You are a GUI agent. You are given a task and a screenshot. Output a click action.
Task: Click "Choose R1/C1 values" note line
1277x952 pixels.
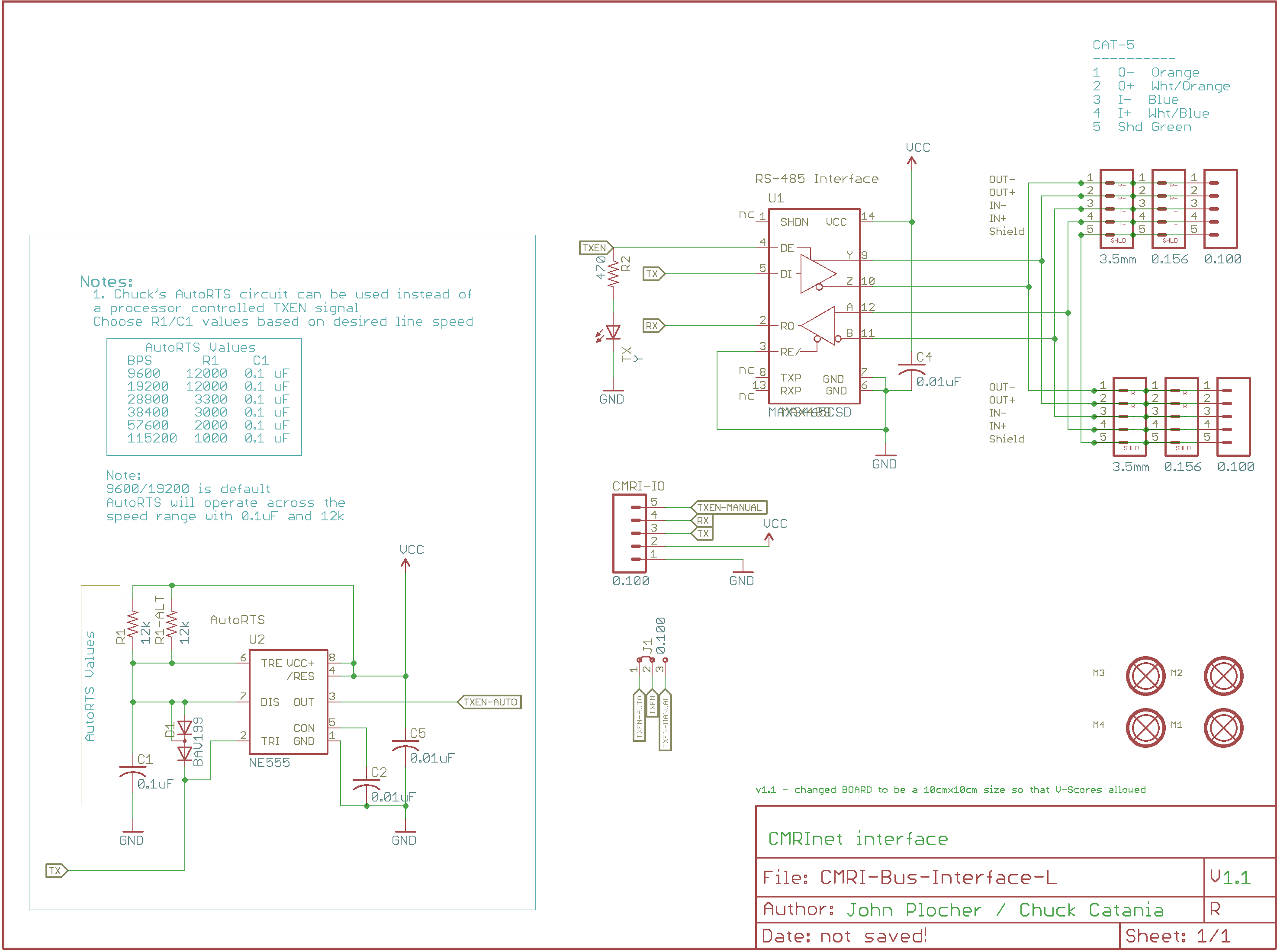point(283,321)
